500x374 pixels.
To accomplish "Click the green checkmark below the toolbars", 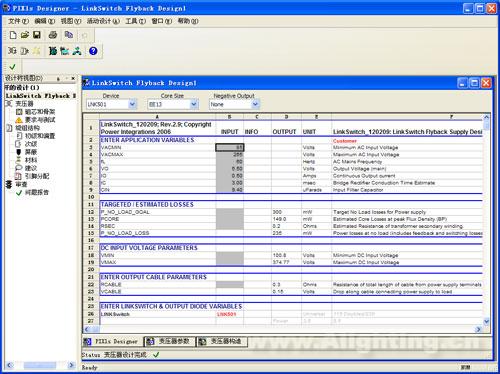I will [x=13, y=67].
